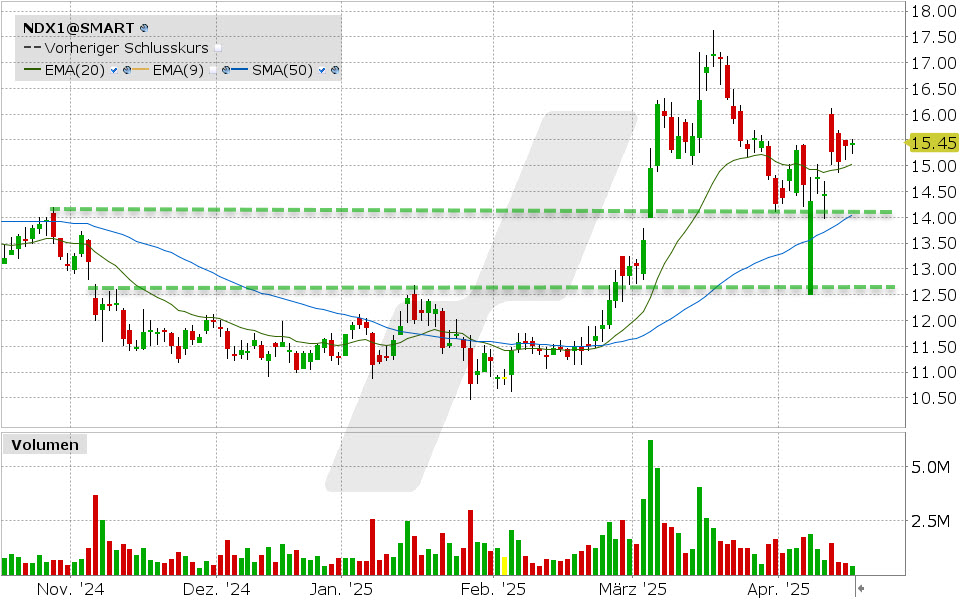Click the Dez. '24 date label
The height and width of the screenshot is (600, 960).
pyautogui.click(x=217, y=589)
